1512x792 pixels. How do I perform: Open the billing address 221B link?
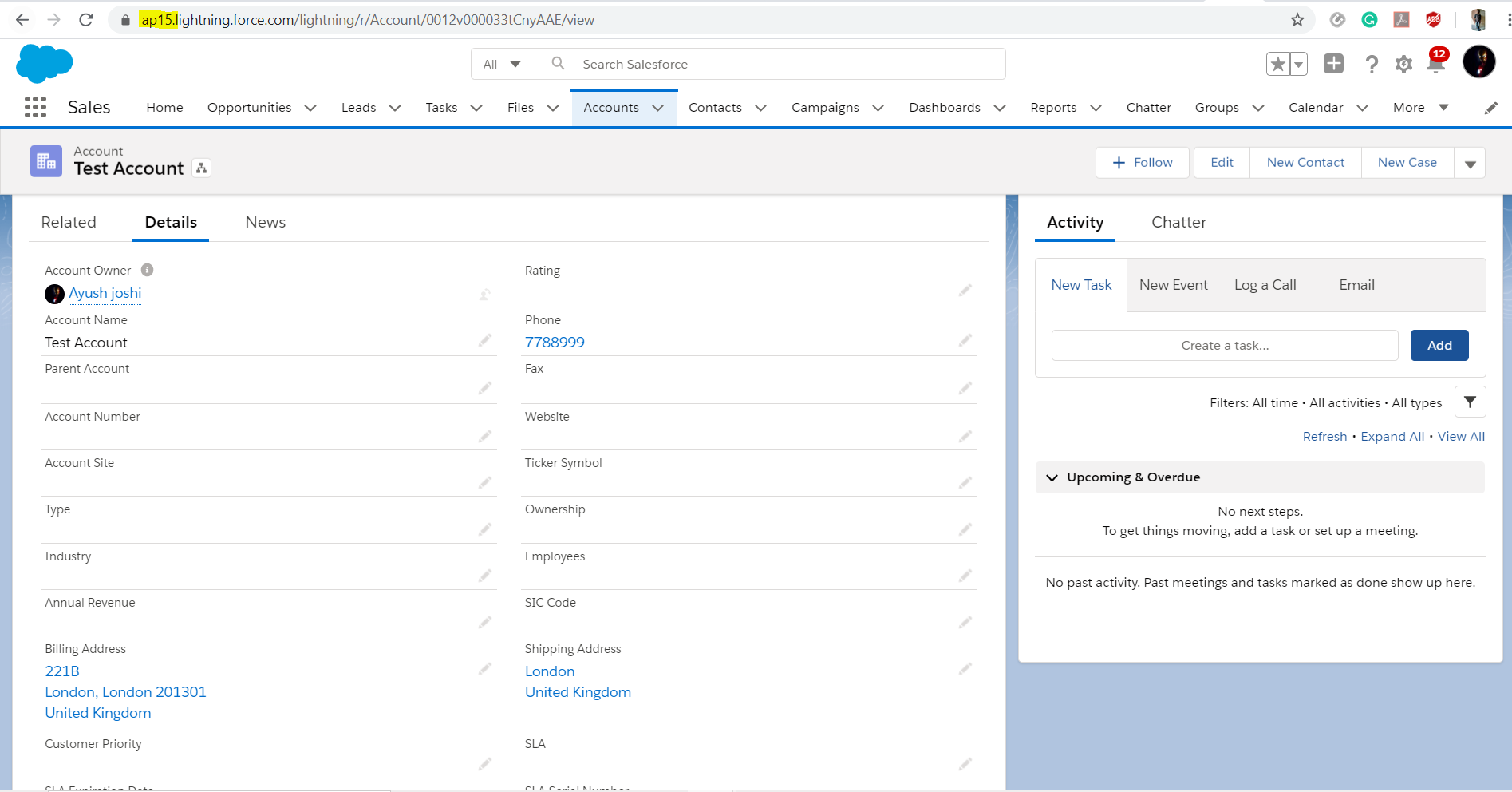click(62, 671)
